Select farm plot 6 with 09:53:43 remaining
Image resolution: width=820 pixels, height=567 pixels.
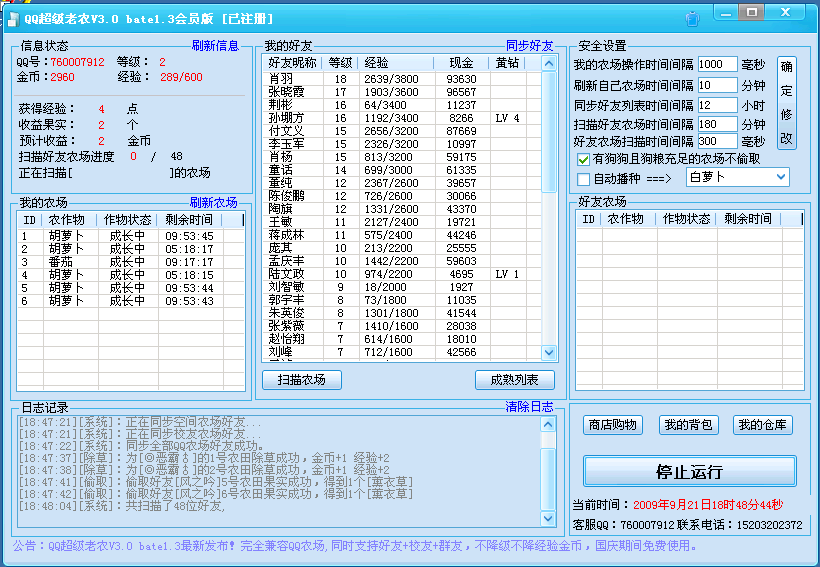(x=131, y=301)
